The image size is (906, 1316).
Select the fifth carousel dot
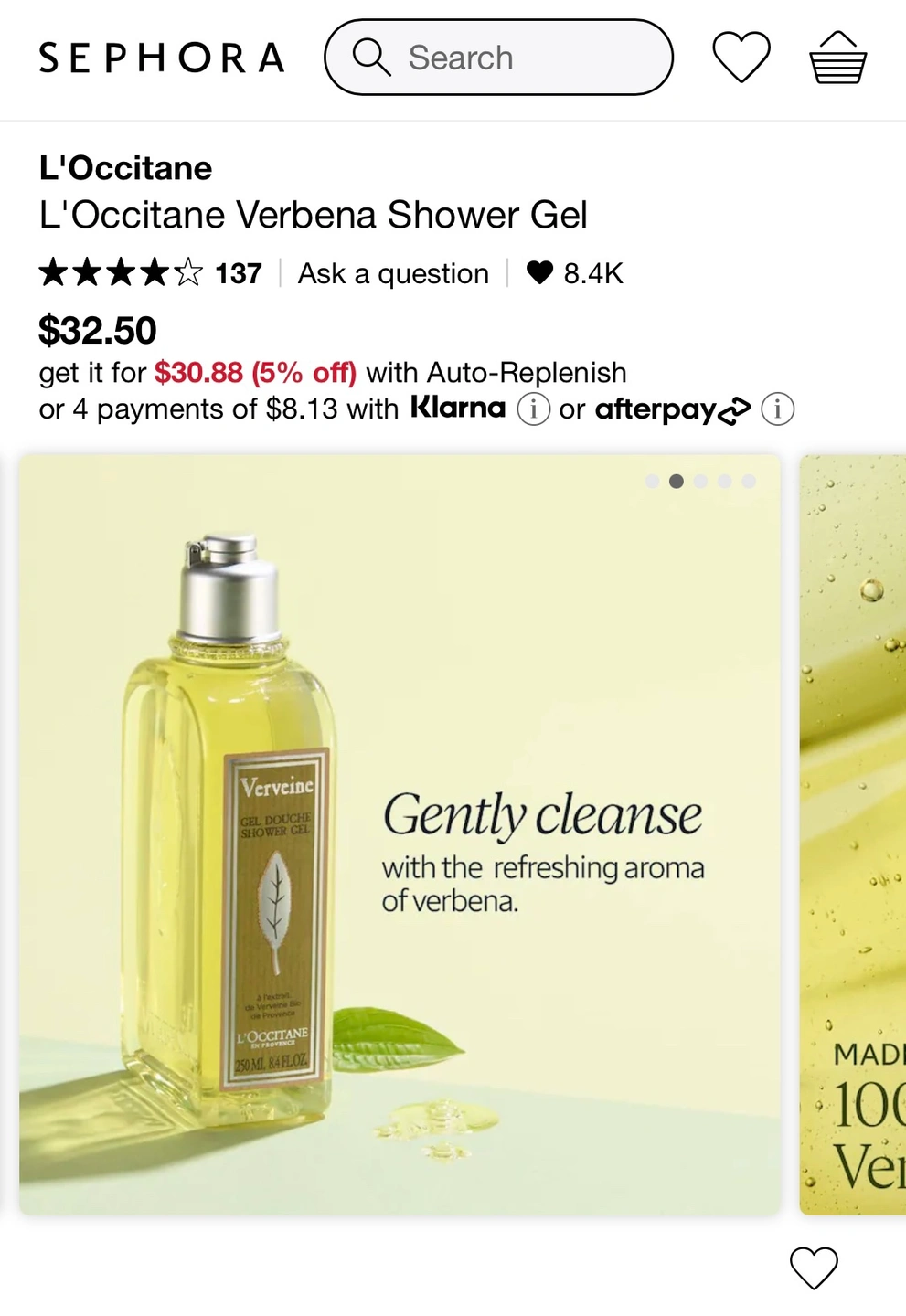pos(749,482)
